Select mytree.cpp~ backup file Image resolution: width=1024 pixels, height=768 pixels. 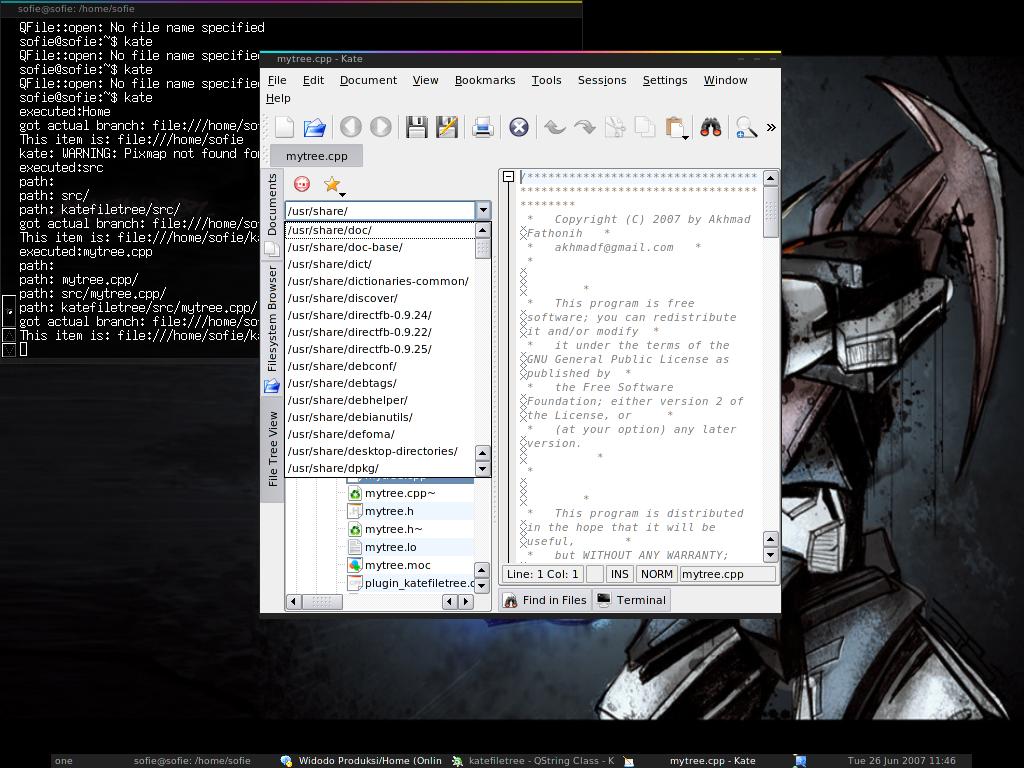[400, 493]
